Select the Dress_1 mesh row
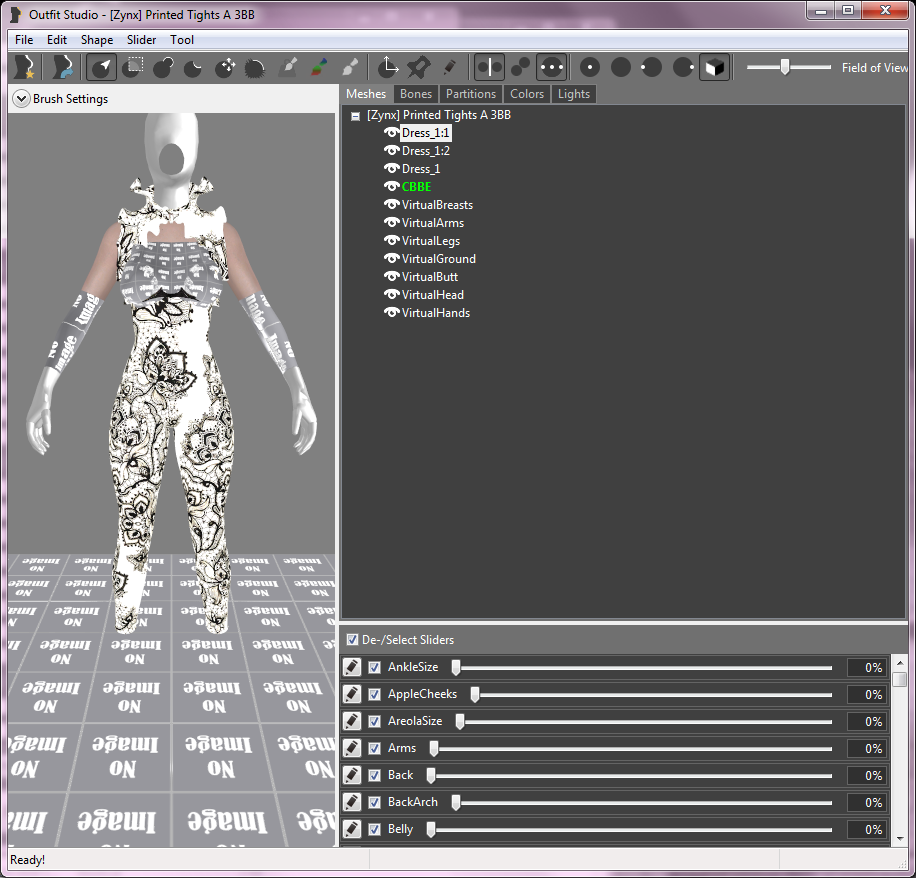The width and height of the screenshot is (916, 878). tap(421, 169)
